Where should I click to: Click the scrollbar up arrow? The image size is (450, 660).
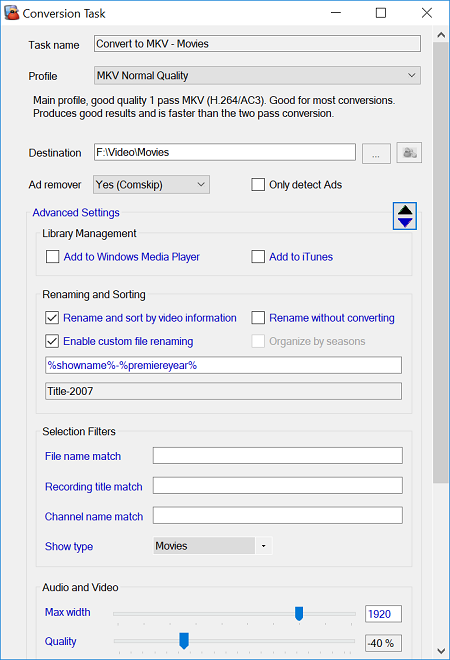click(441, 35)
